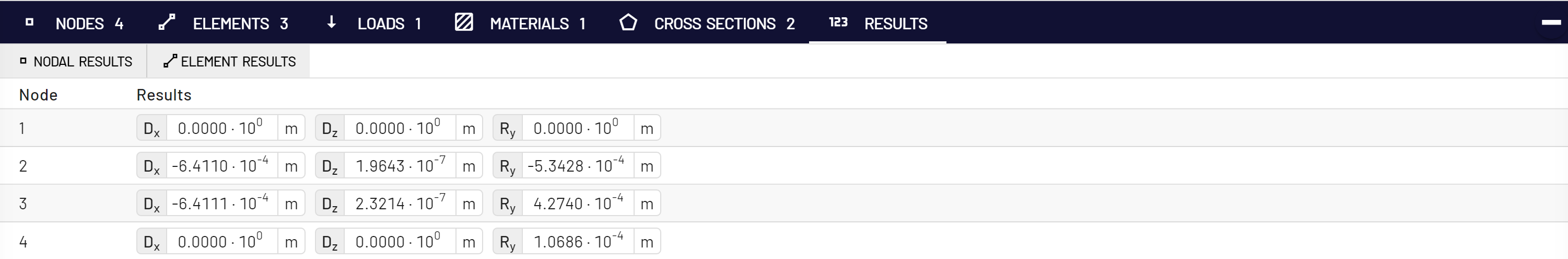Click the Nodes square icon
Screen dimensions: 1568x259
coord(29,22)
